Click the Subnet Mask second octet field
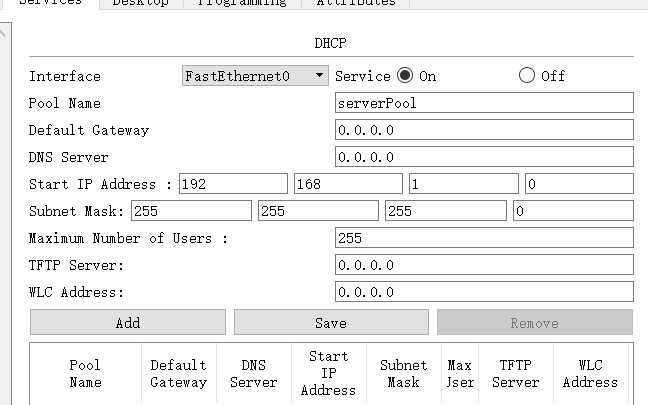The image size is (648, 405). pyautogui.click(x=318, y=211)
